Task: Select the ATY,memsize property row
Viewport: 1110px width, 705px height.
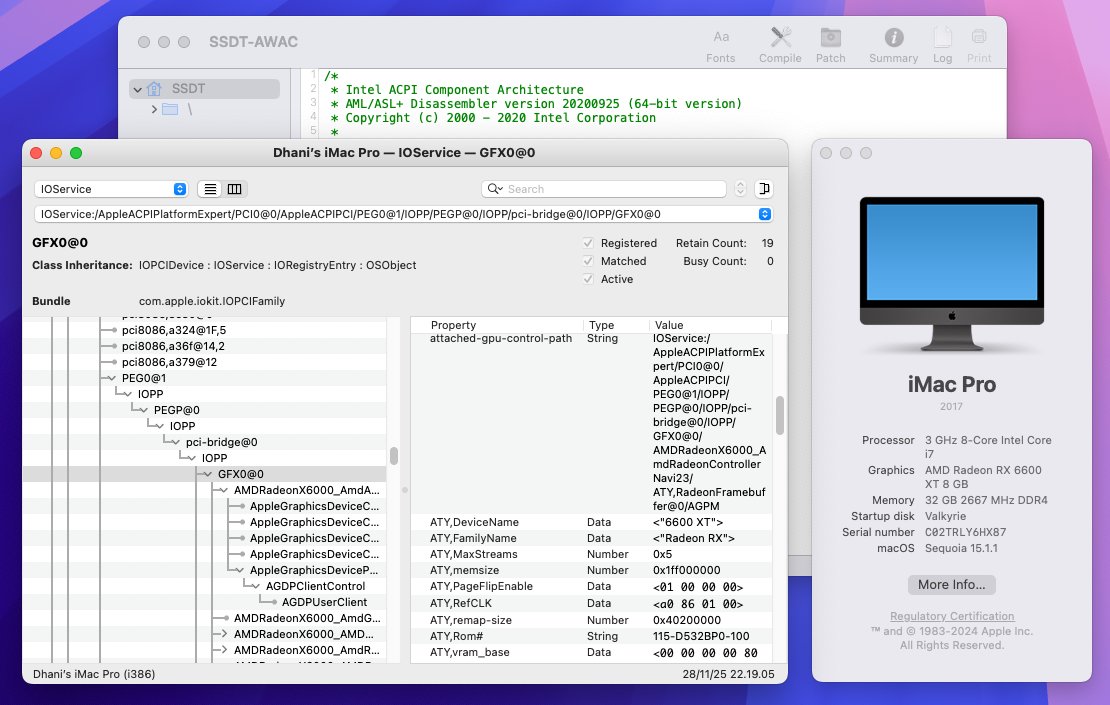Action: tap(591, 571)
